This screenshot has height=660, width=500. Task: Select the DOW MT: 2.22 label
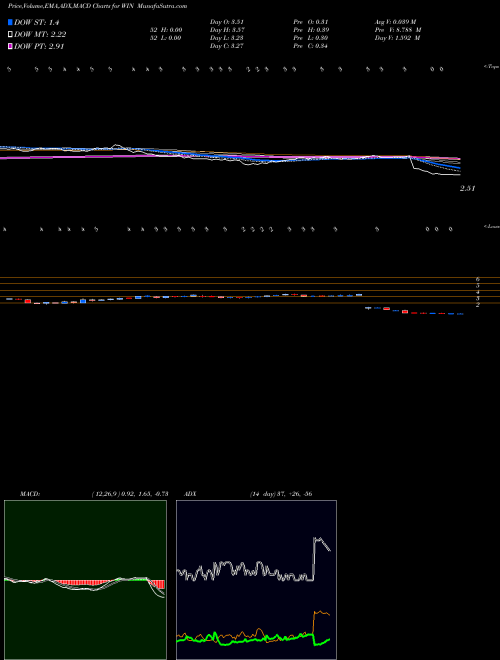pyautogui.click(x=40, y=35)
